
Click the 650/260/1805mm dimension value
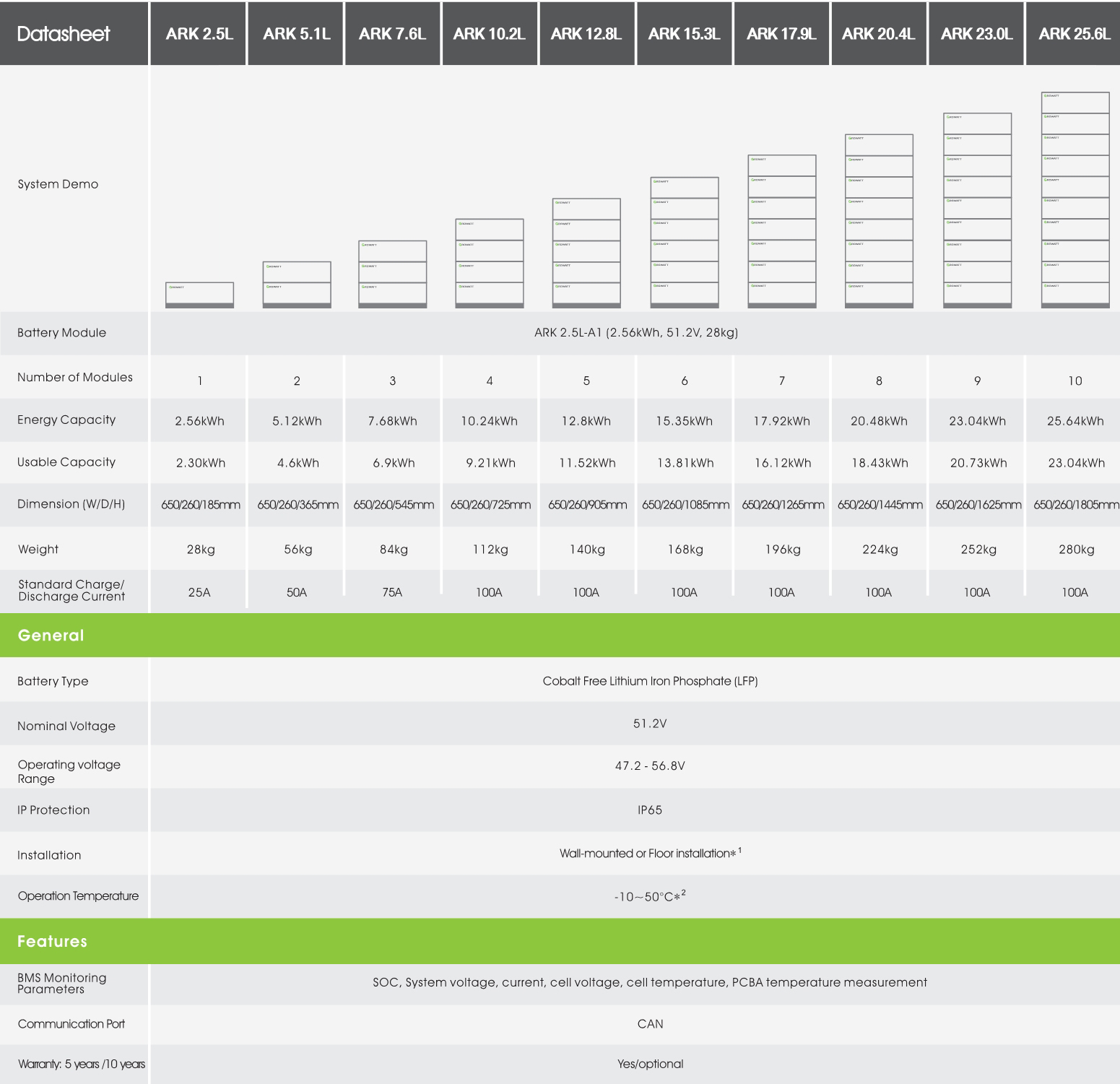(x=1076, y=505)
